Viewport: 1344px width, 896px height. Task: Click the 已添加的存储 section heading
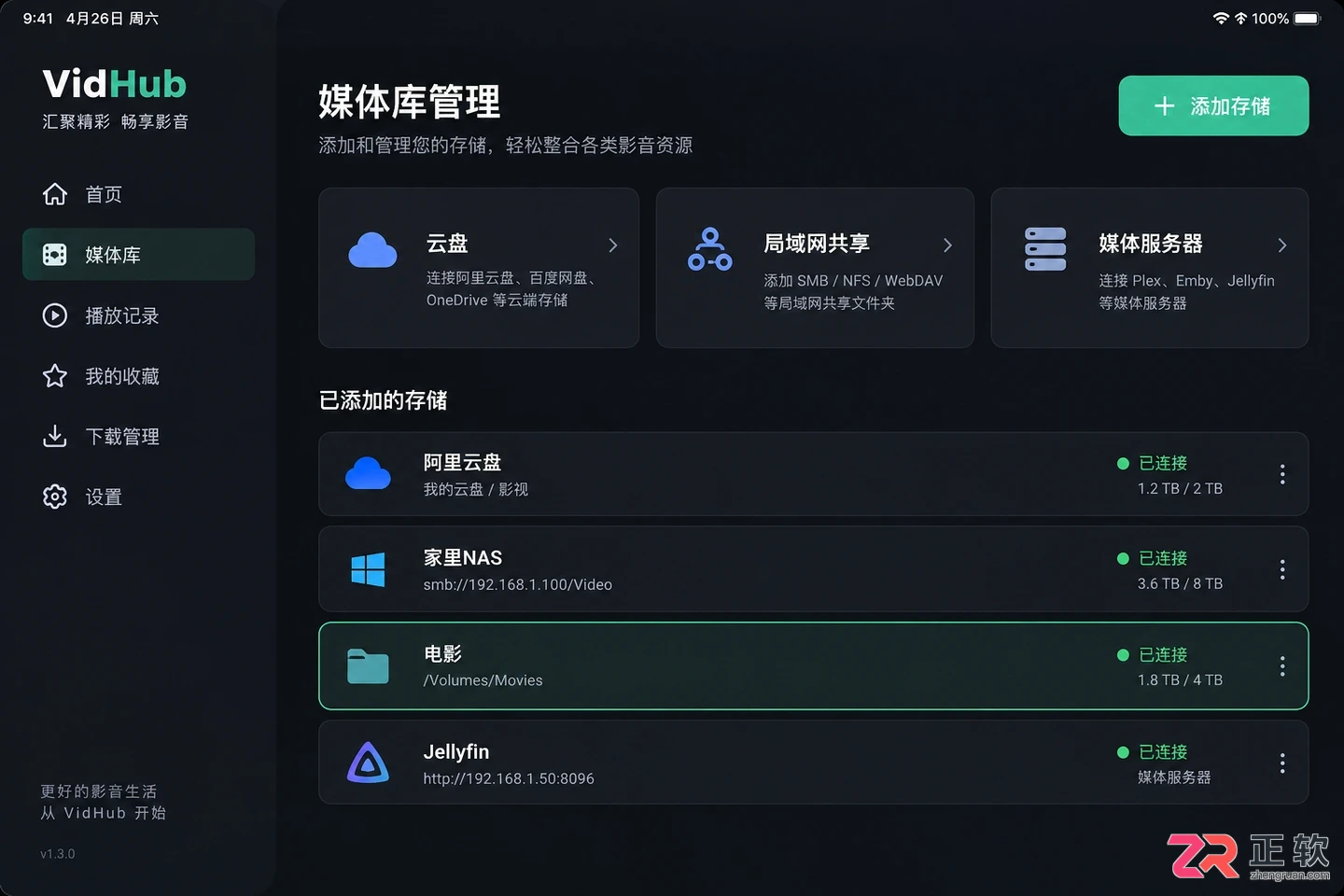[384, 400]
